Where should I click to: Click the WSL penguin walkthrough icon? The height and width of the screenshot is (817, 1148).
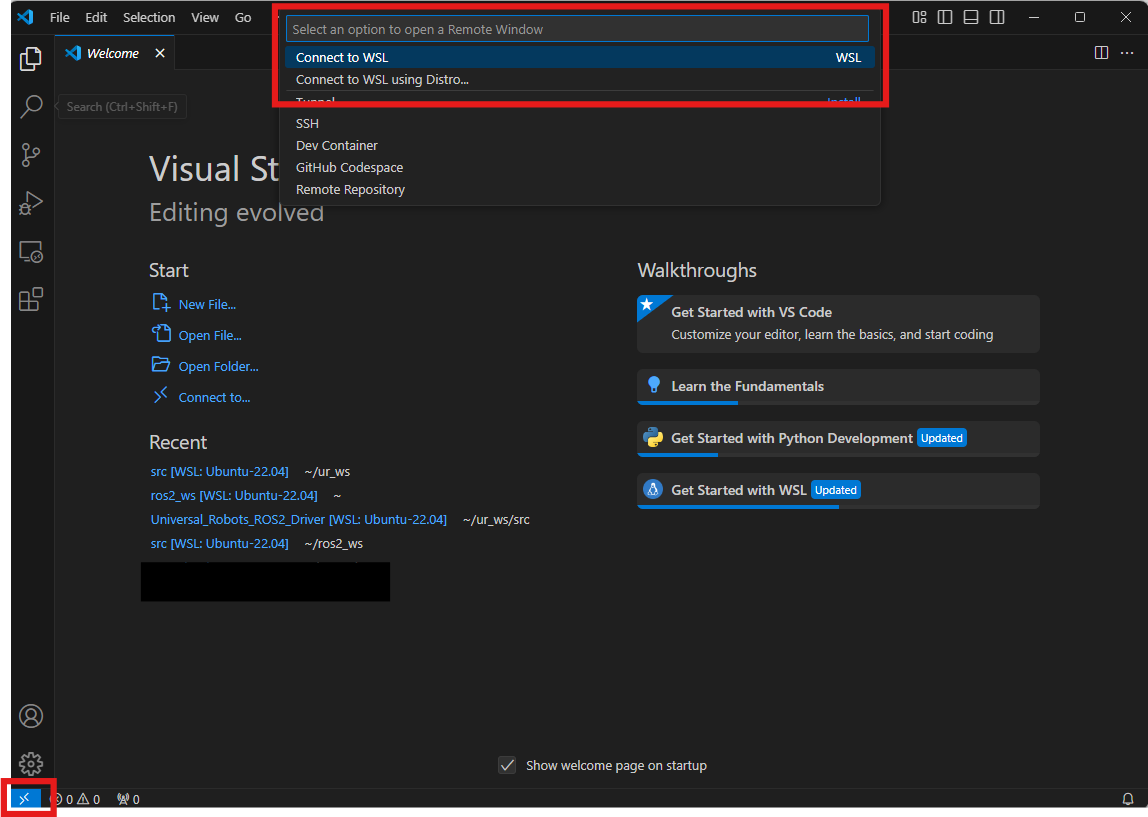click(652, 489)
